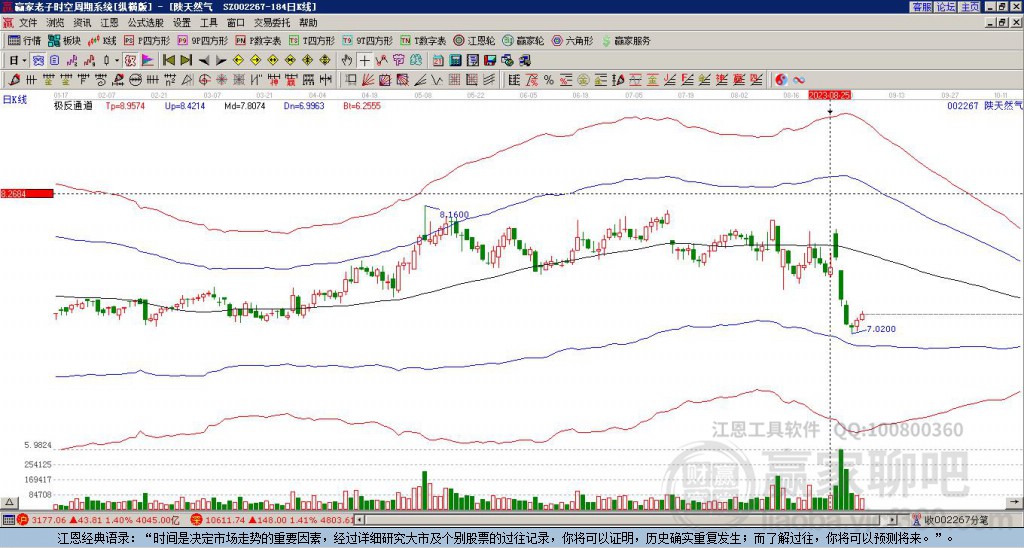Open the yin-yang taiji tool icon
This screenshot has width=1024, height=548.
coord(781,80)
